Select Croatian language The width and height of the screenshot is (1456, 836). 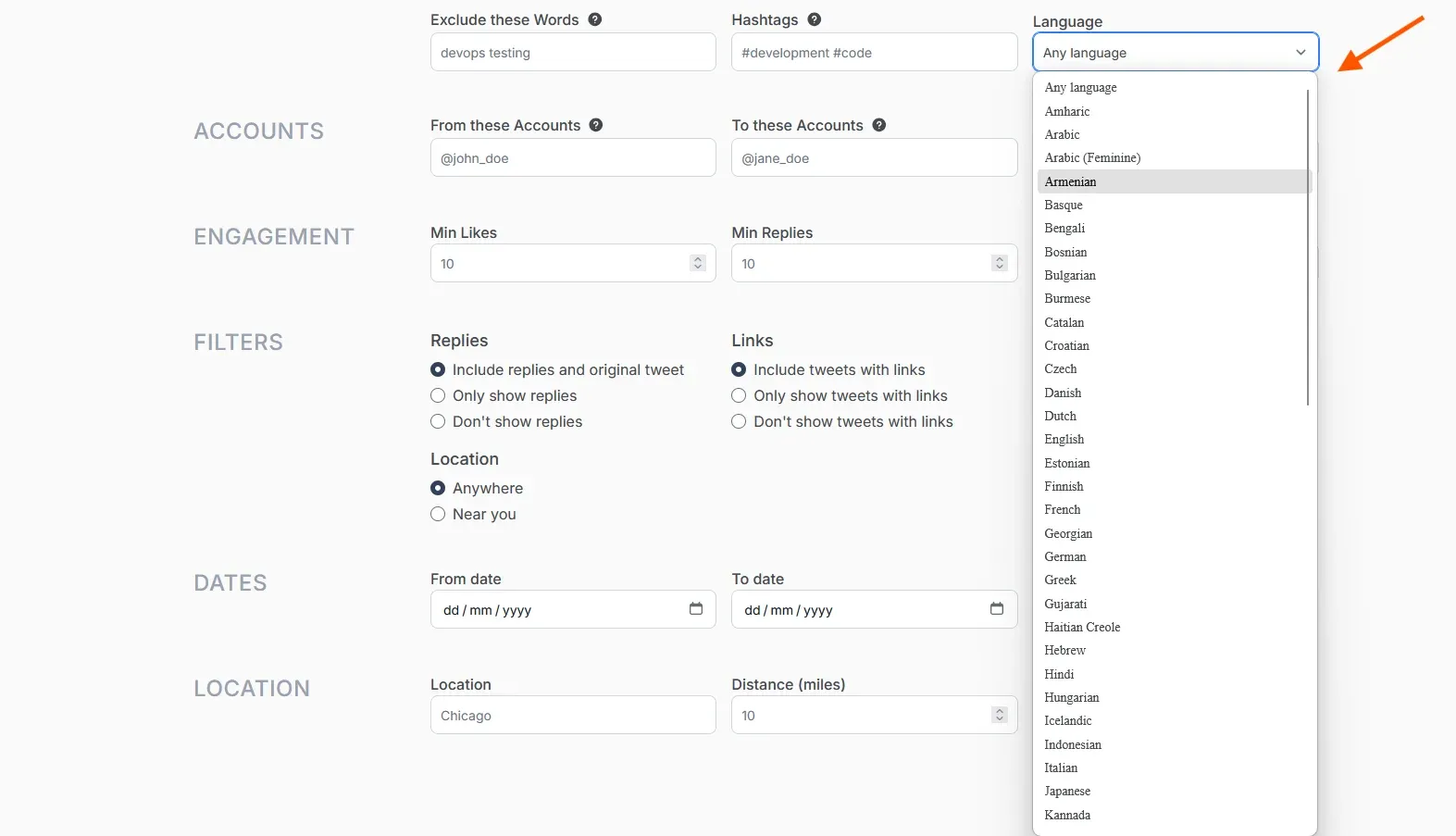tap(1174, 345)
